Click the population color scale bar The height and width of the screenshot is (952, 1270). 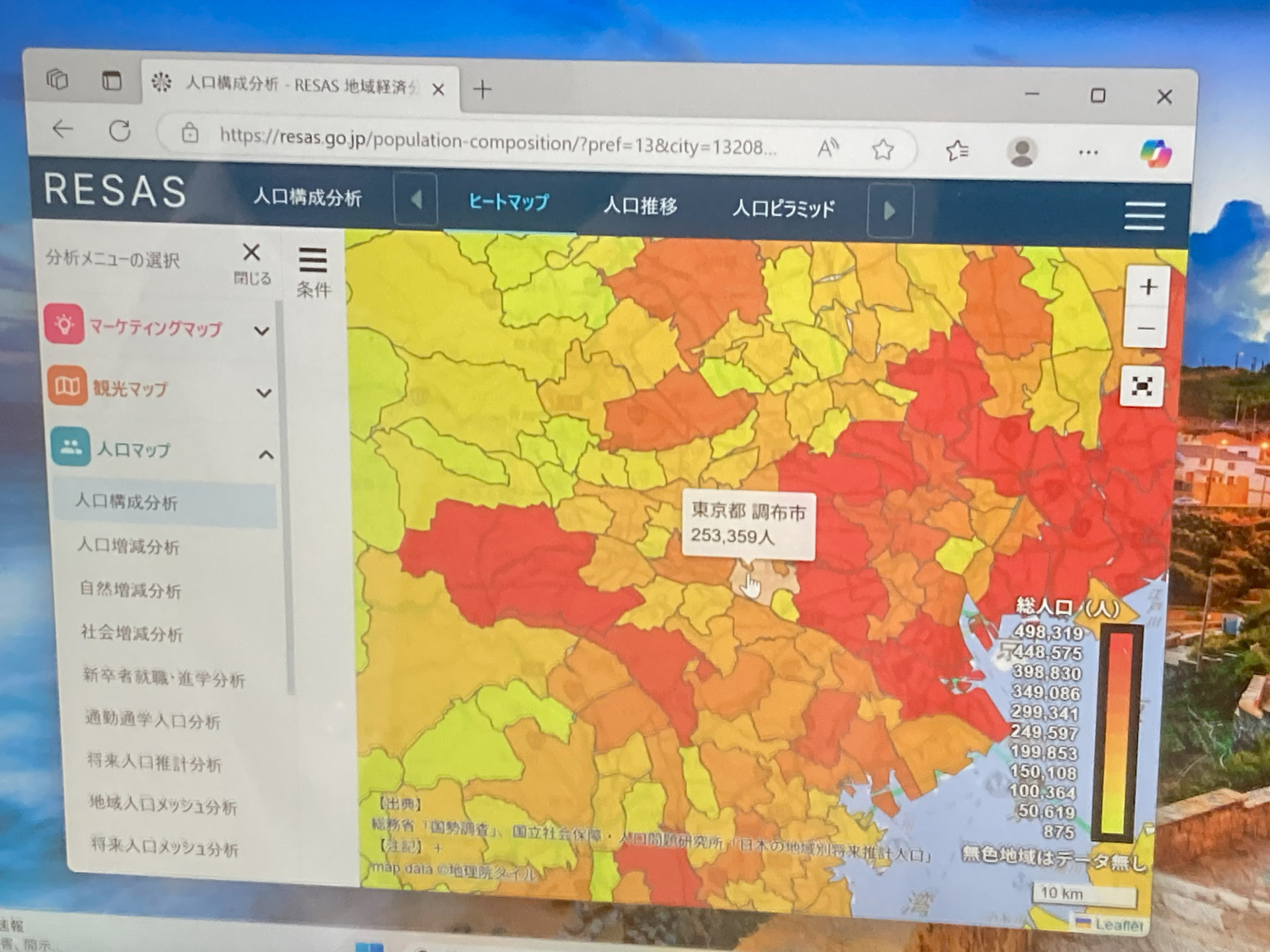pos(1117,733)
